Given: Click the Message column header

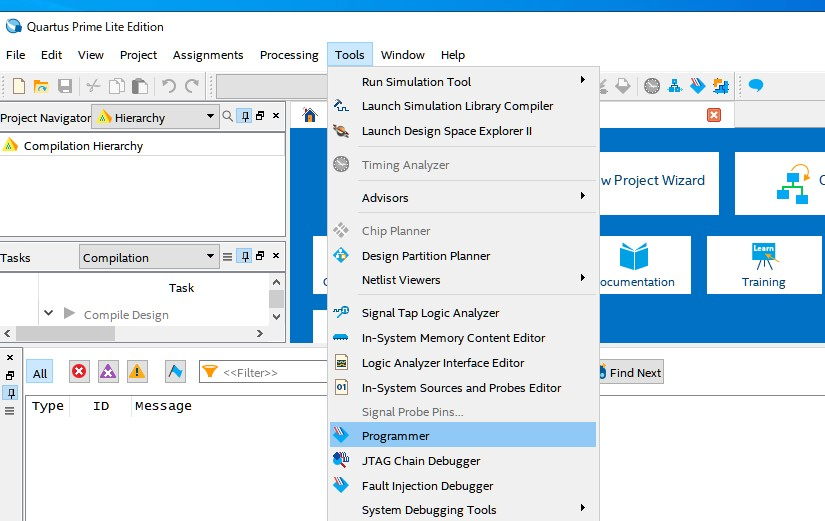Looking at the screenshot, I should click(163, 406).
